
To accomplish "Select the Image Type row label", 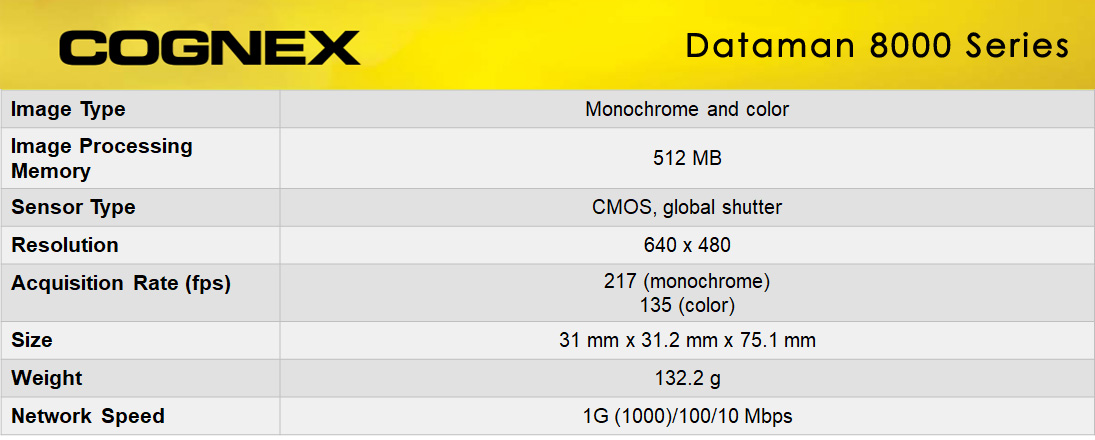I will point(68,110).
